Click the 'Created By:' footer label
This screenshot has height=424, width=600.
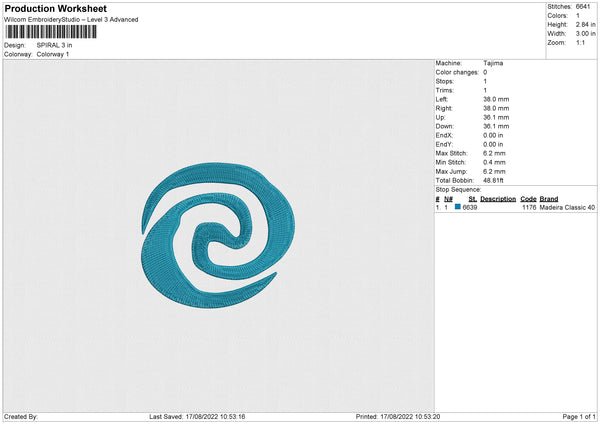21,417
